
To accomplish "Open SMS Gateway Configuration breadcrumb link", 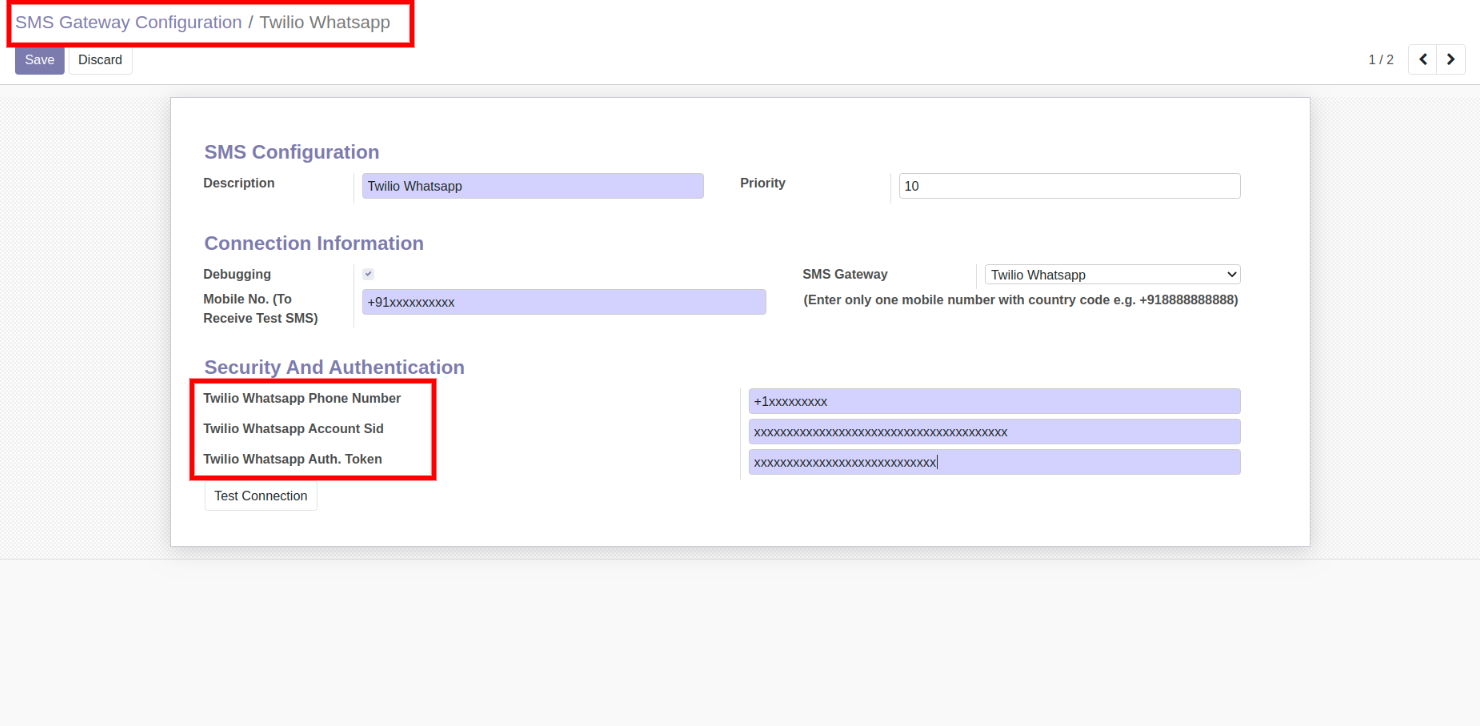I will (x=128, y=22).
